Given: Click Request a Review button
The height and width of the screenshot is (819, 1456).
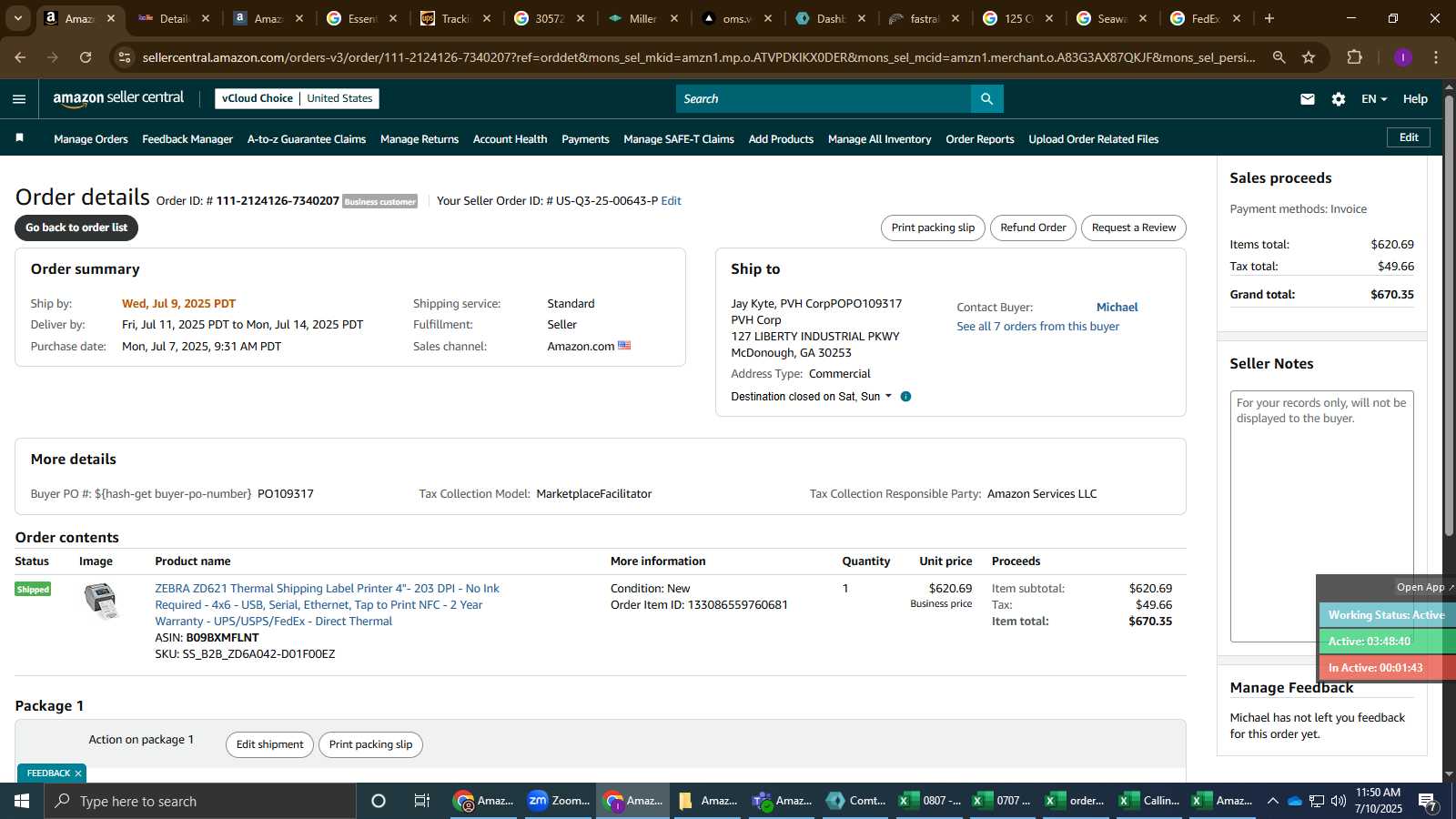Looking at the screenshot, I should (1134, 227).
